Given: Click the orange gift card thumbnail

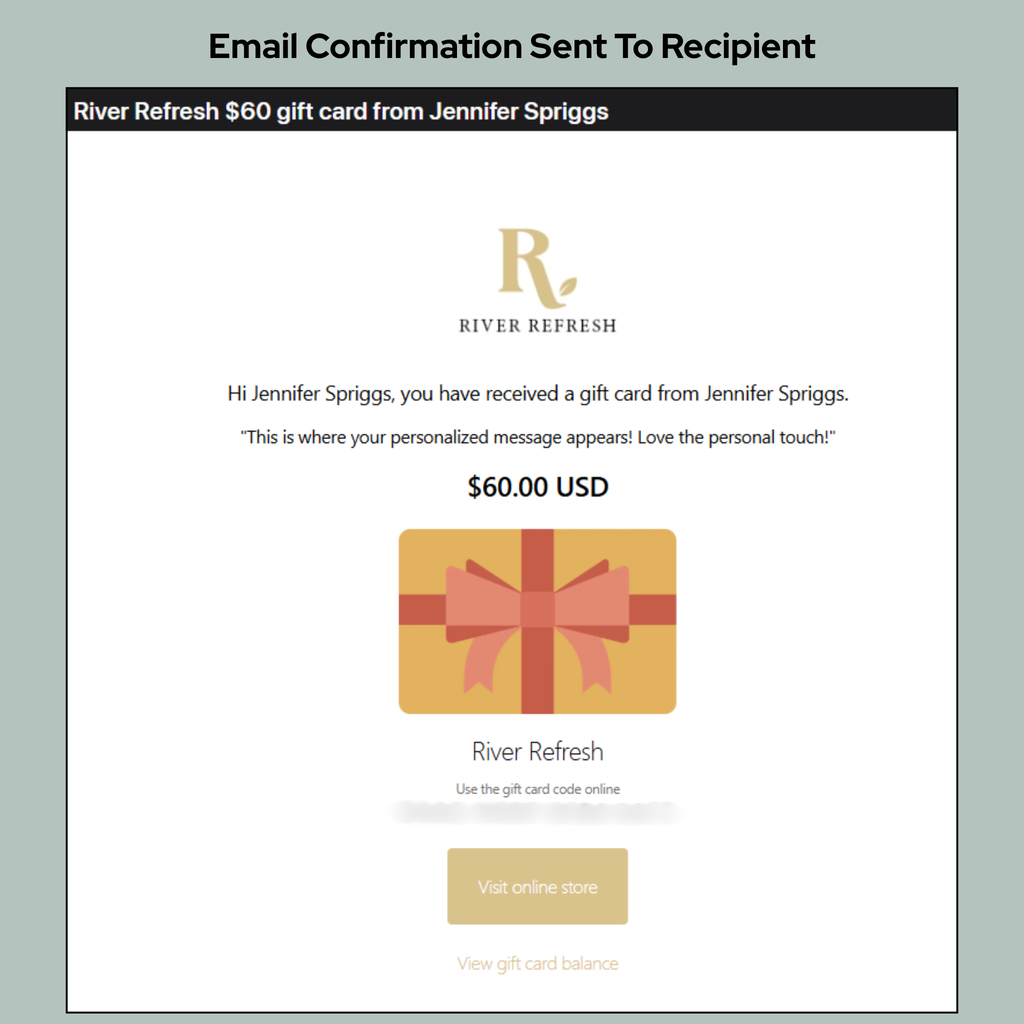Looking at the screenshot, I should pyautogui.click(x=537, y=620).
